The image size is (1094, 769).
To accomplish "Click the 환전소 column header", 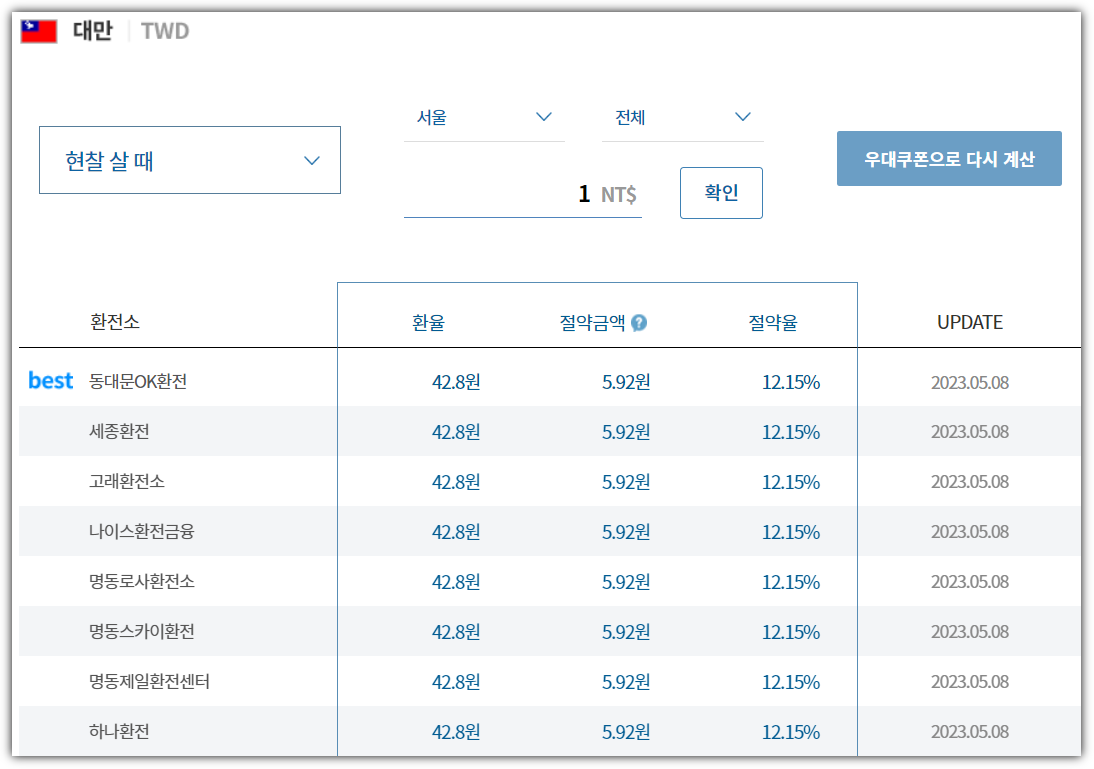I will pos(114,322).
